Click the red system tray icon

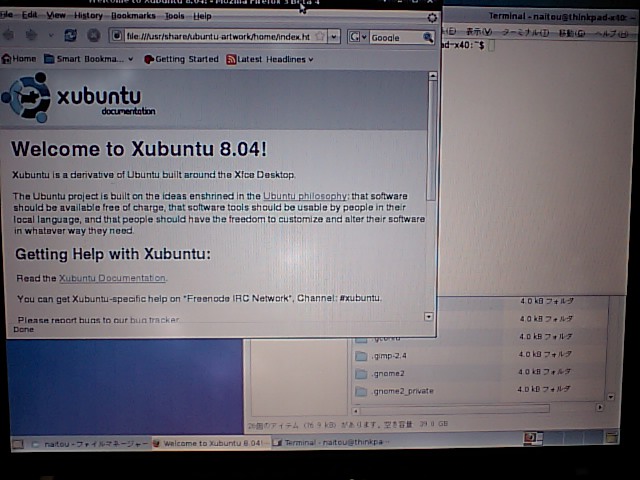[x=530, y=438]
